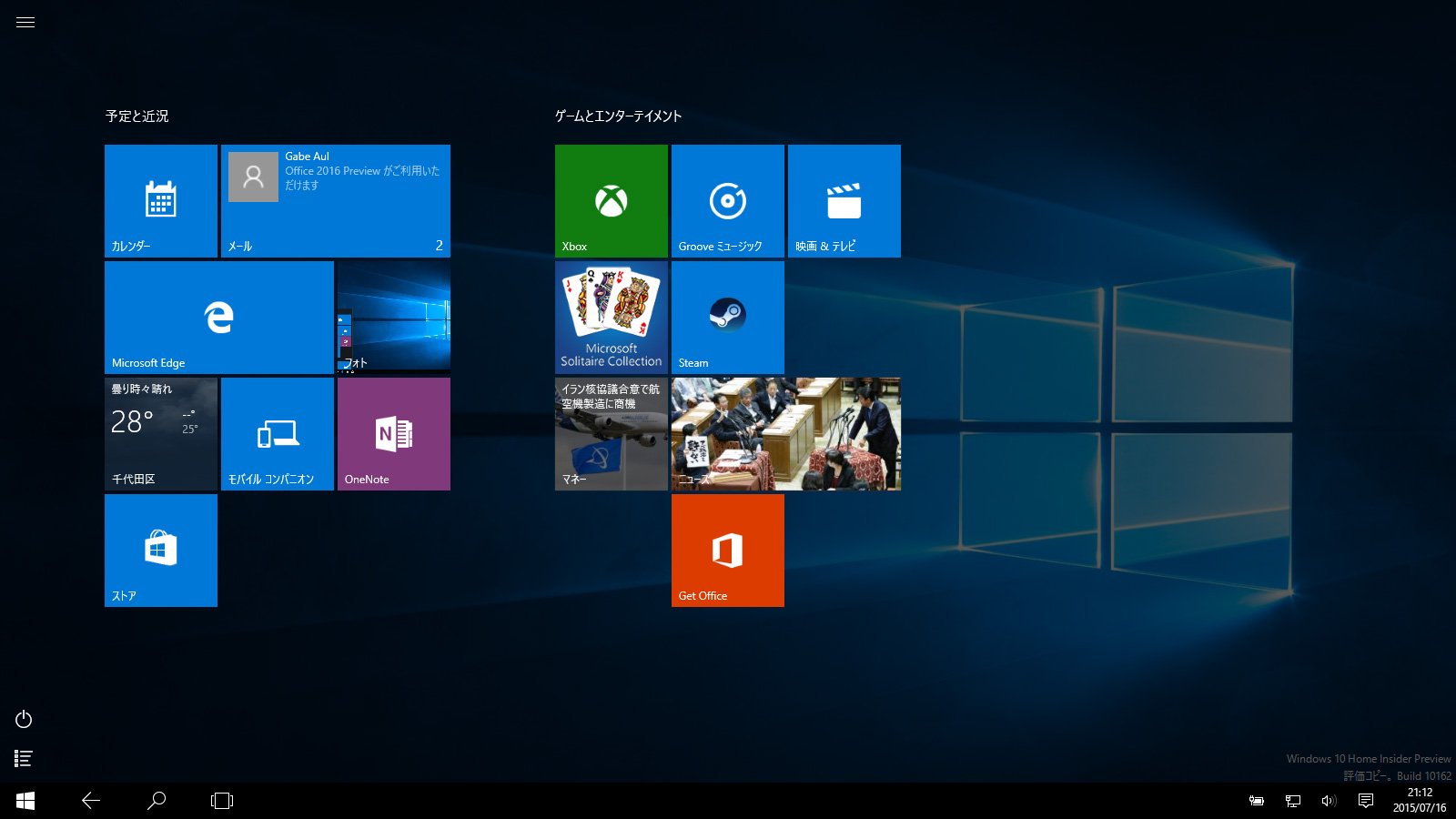This screenshot has width=1456, height=819.
Task: Click the Task View taskbar icon
Action: coord(222,801)
